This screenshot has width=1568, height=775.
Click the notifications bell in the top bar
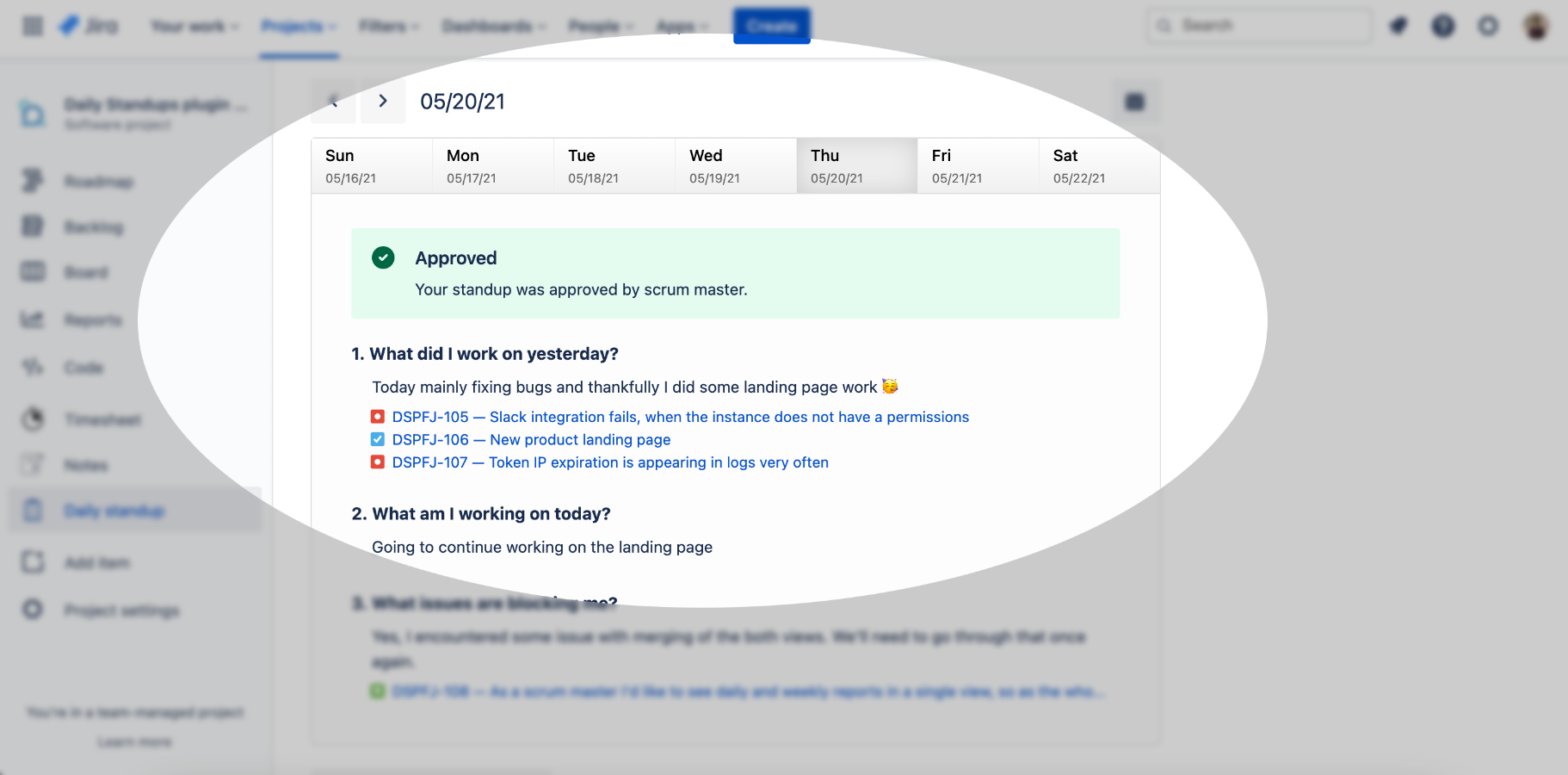click(x=1398, y=26)
